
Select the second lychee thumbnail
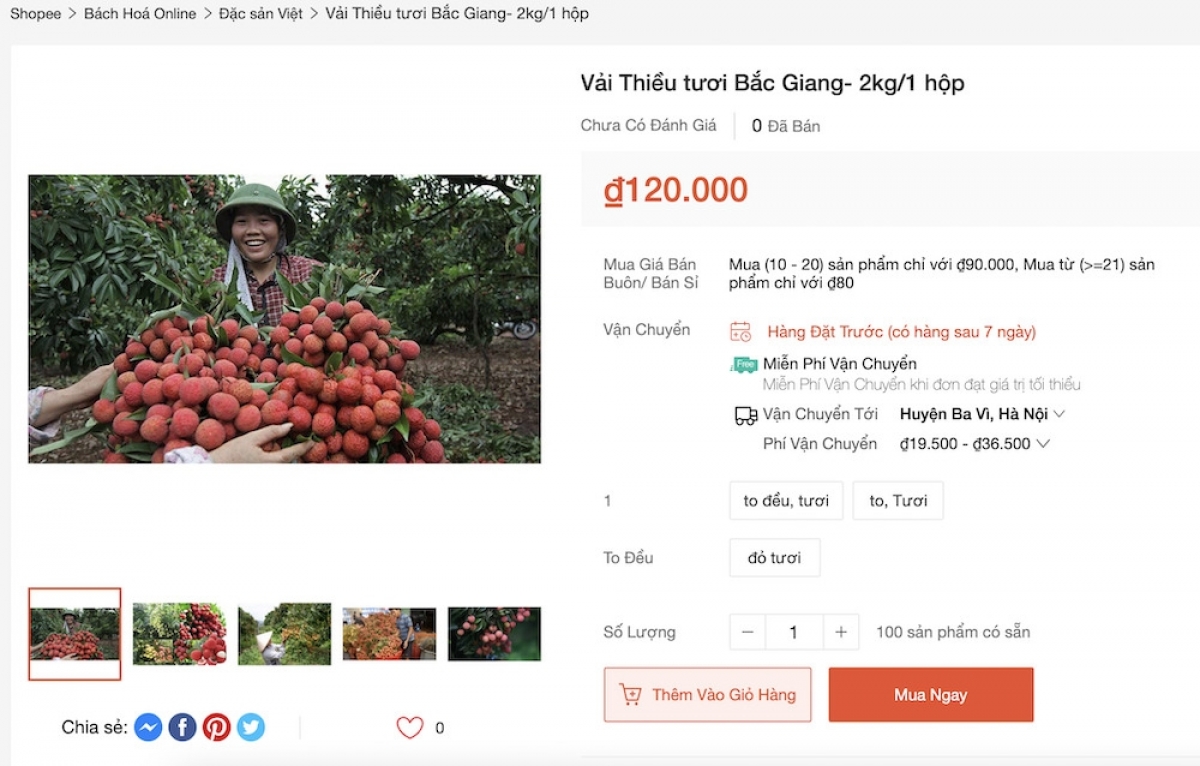click(x=180, y=634)
